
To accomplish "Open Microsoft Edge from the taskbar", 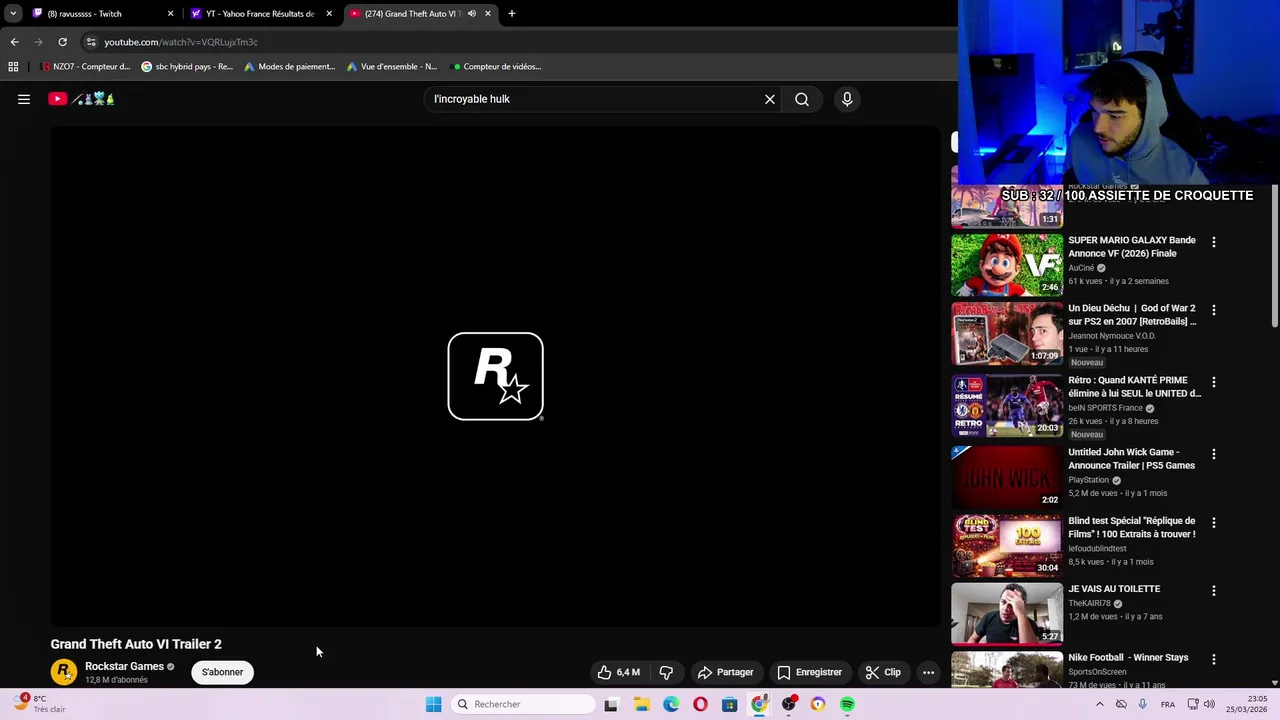I will click(x=671, y=704).
